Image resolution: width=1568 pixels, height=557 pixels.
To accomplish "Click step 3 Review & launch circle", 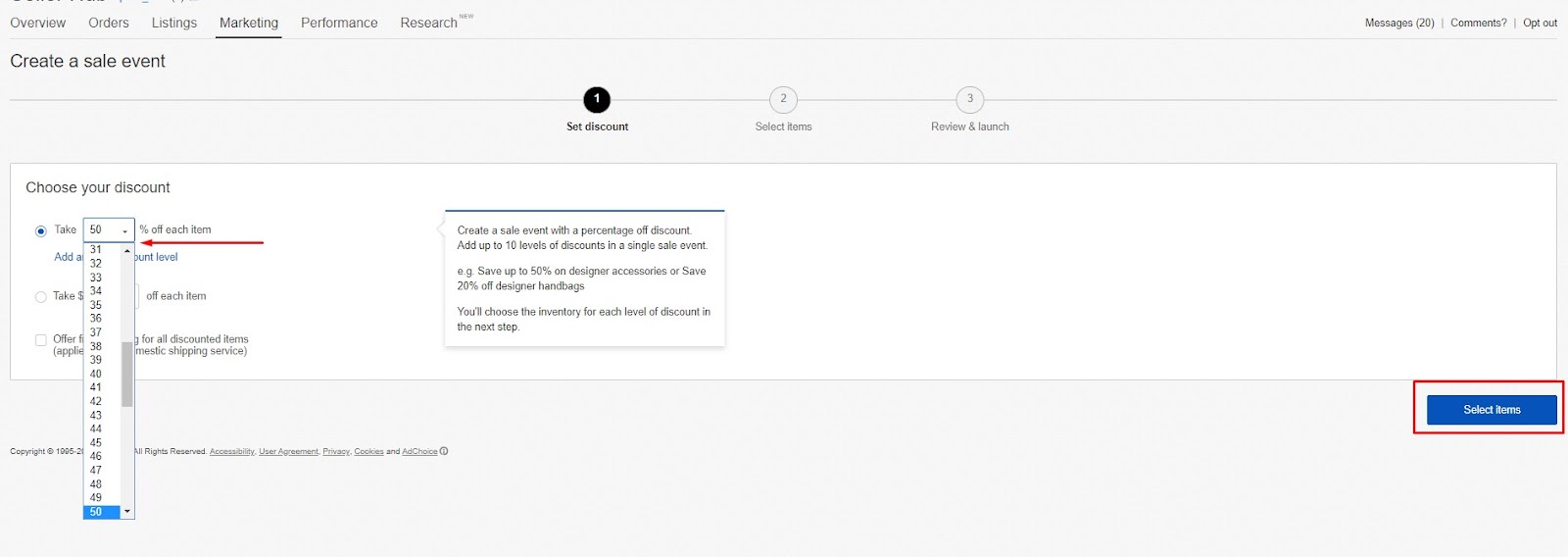I will click(970, 99).
